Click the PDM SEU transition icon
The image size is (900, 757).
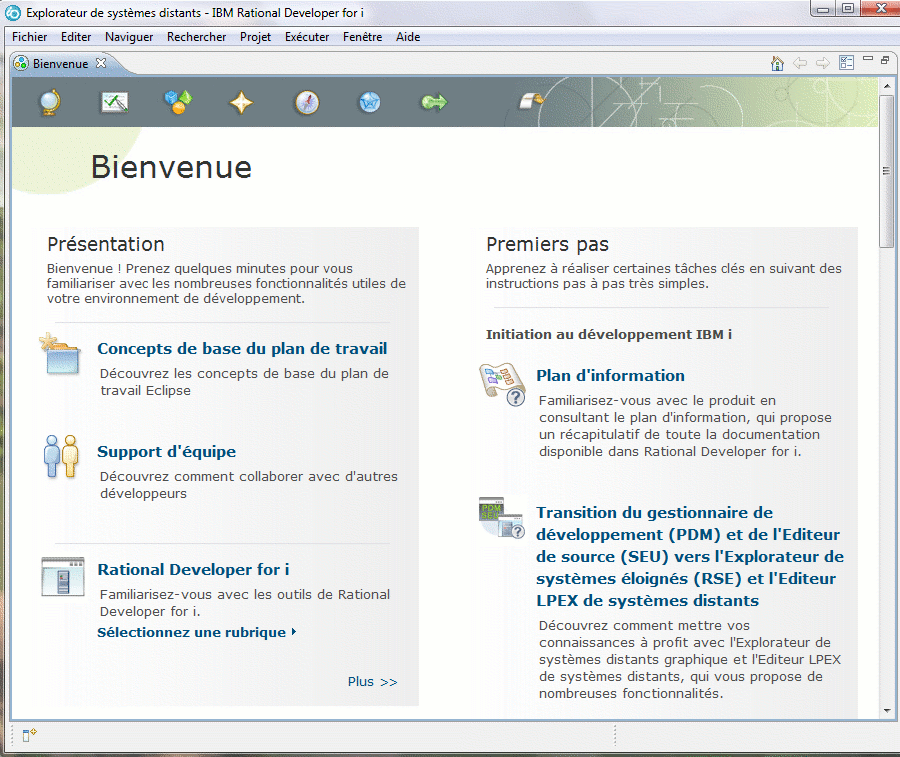(x=502, y=517)
